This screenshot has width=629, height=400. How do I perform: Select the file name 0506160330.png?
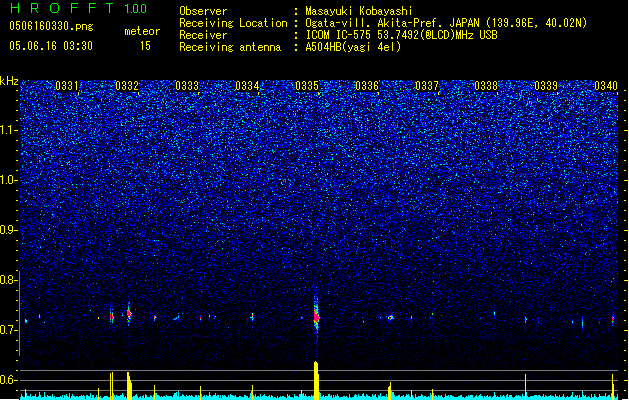point(51,26)
